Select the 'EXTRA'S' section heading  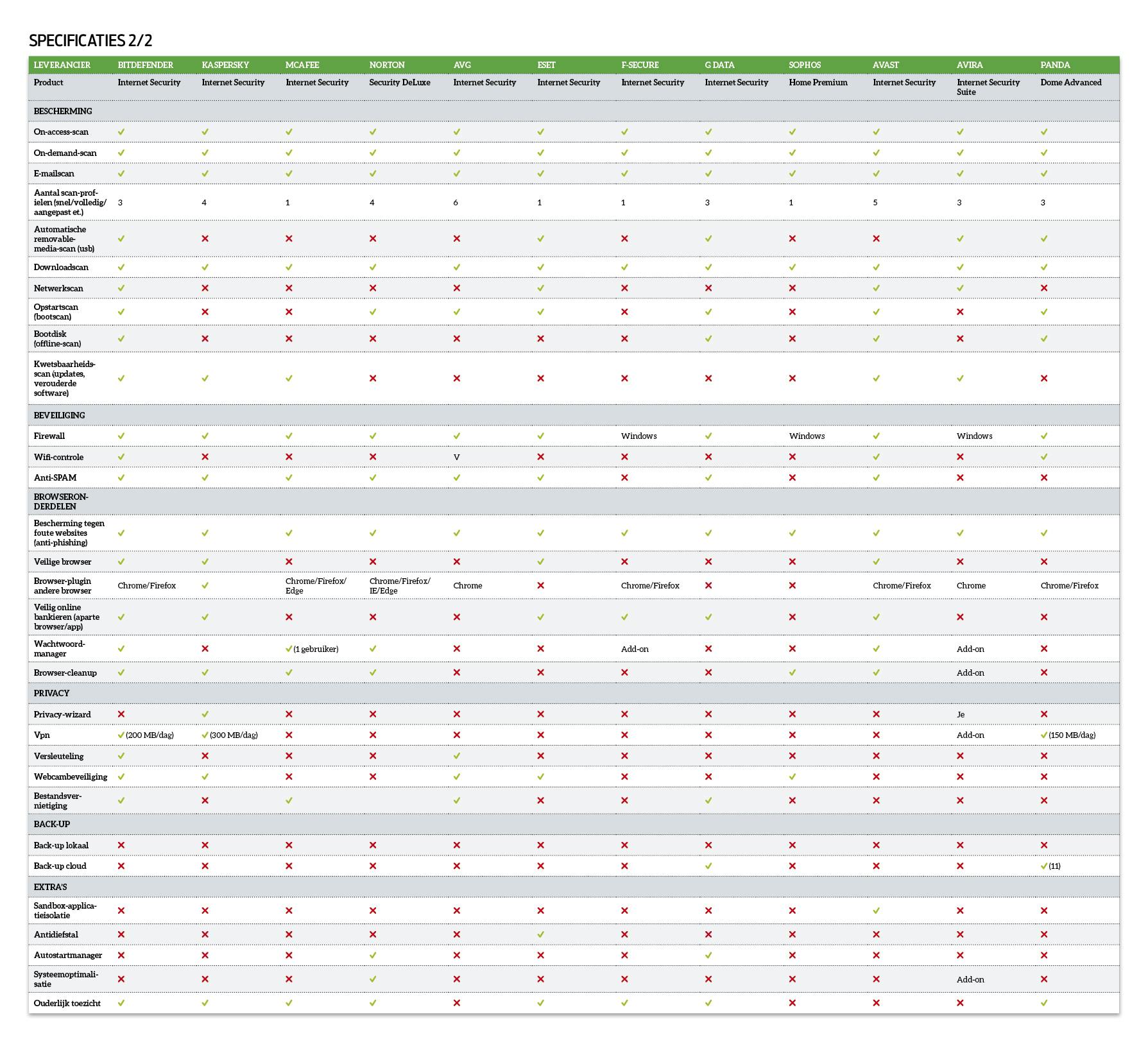(x=51, y=887)
